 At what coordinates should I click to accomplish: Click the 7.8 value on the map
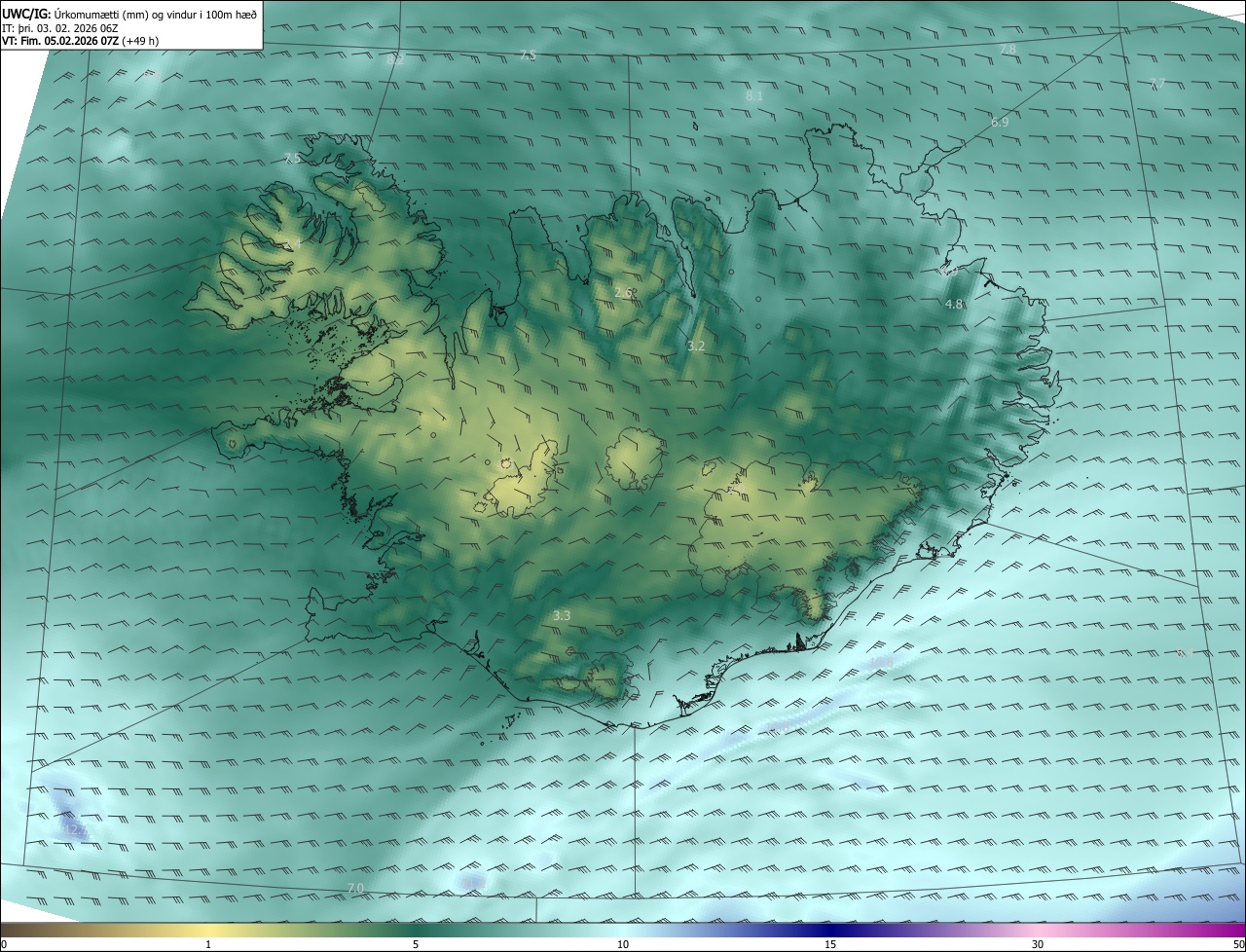click(1008, 49)
